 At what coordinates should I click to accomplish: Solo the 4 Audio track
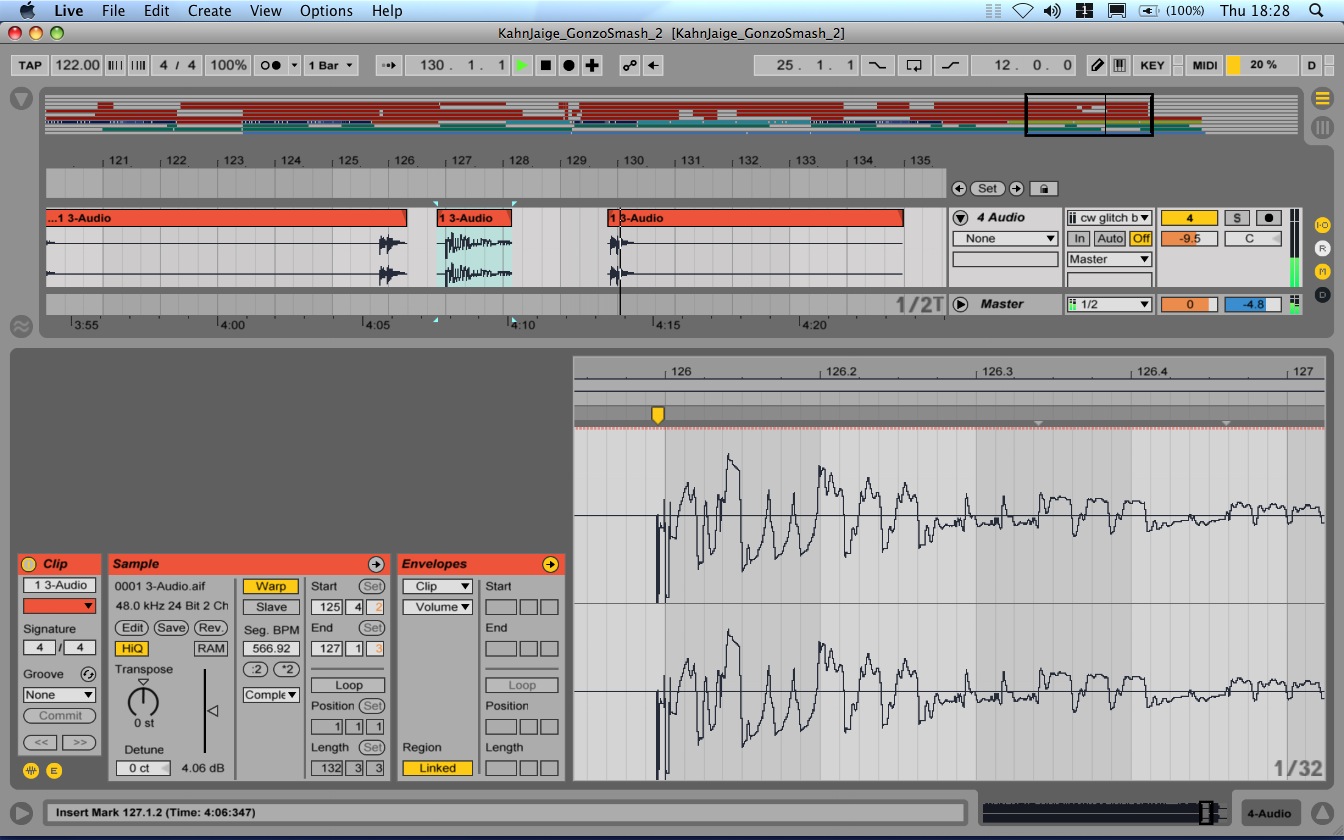point(1237,218)
